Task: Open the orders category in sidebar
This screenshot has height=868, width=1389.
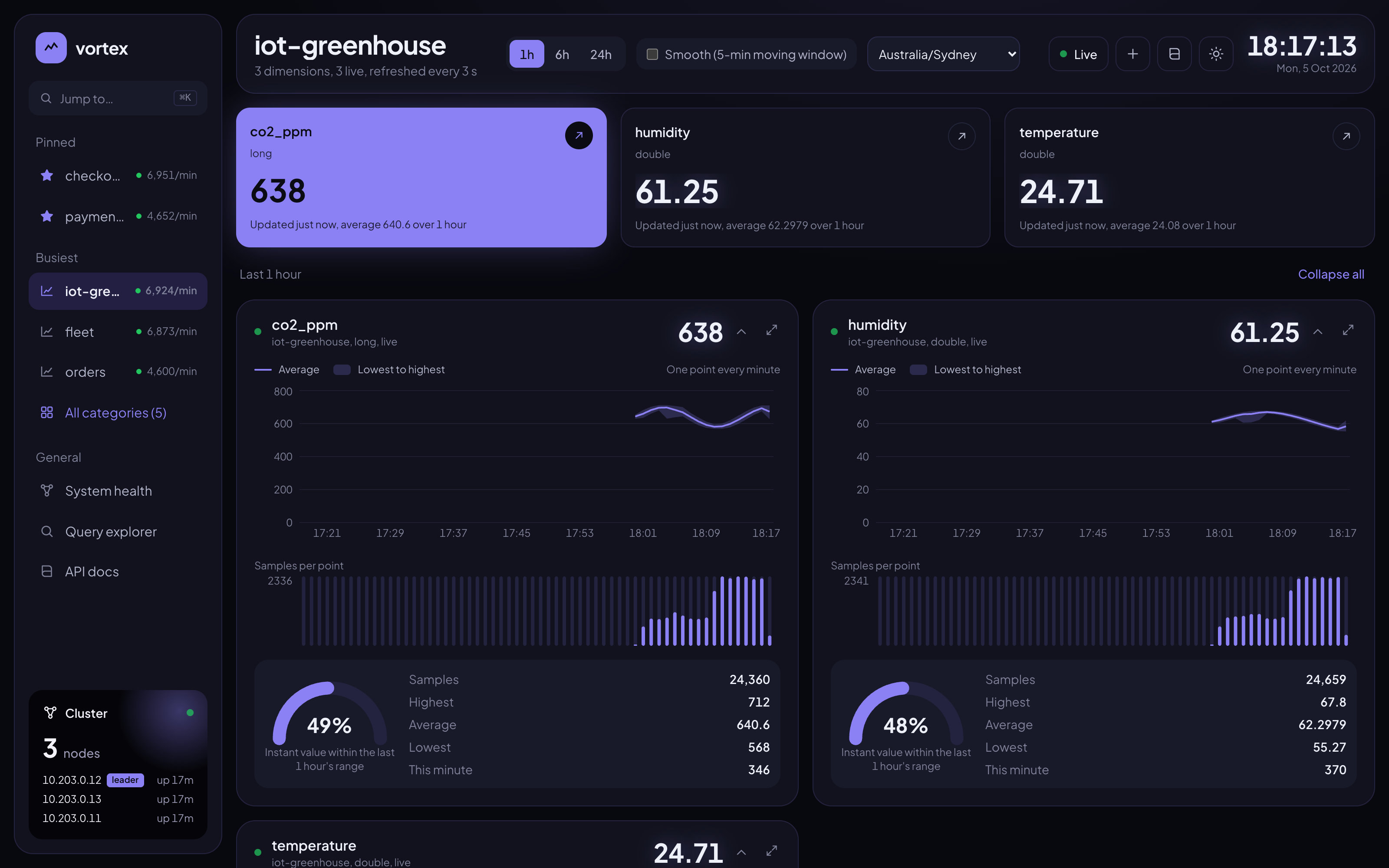Action: click(118, 372)
